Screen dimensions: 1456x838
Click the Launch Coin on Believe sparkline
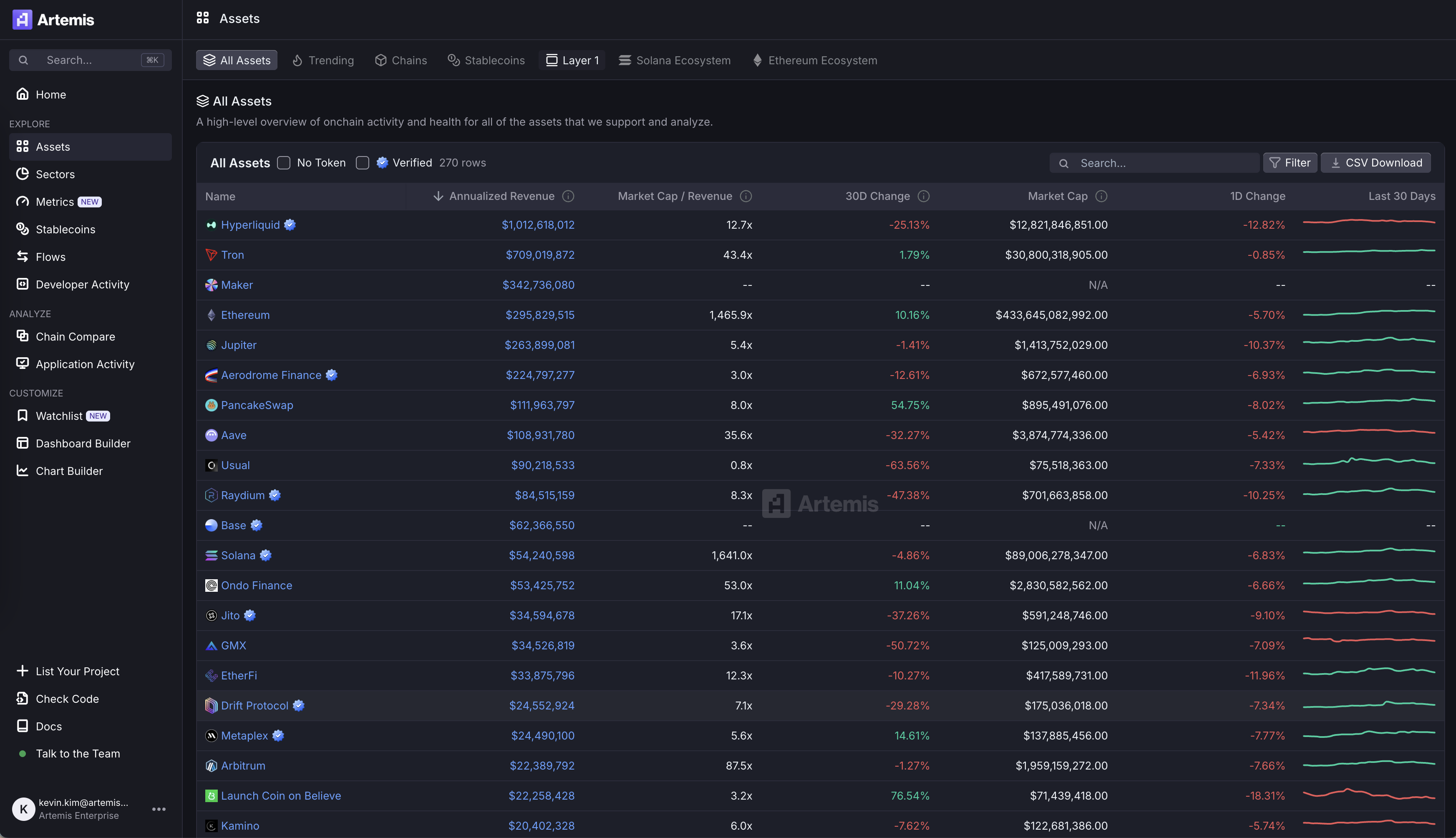tap(1368, 794)
